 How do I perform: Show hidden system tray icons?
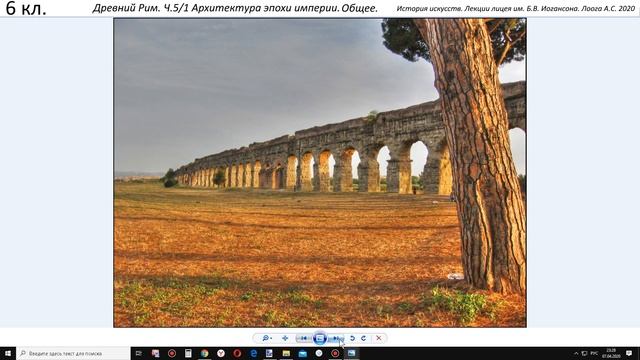576,353
